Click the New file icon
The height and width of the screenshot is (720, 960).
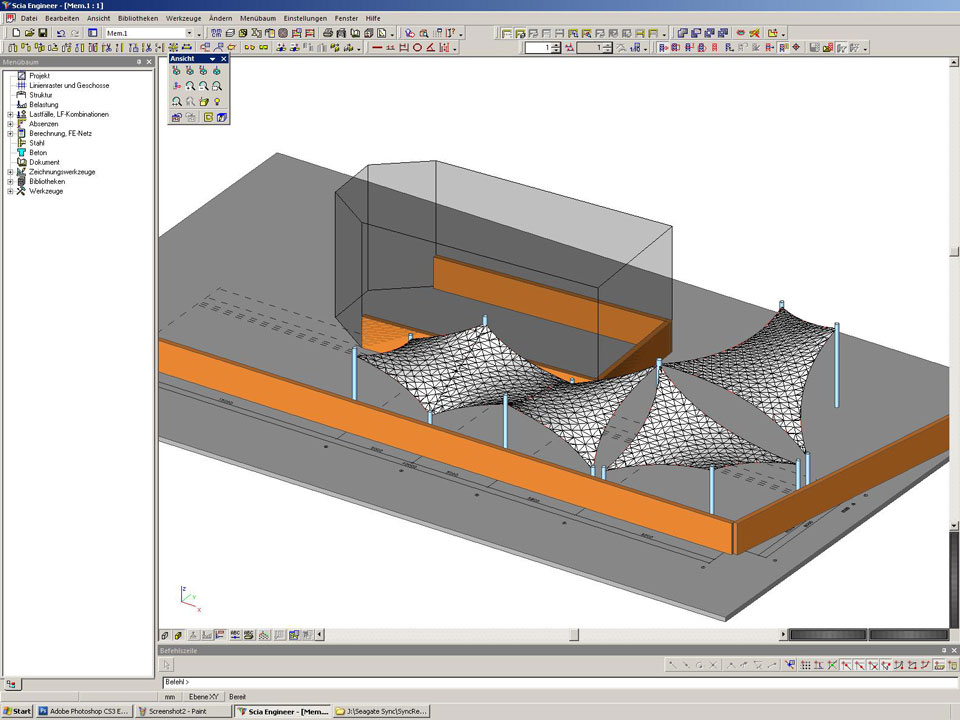point(16,33)
